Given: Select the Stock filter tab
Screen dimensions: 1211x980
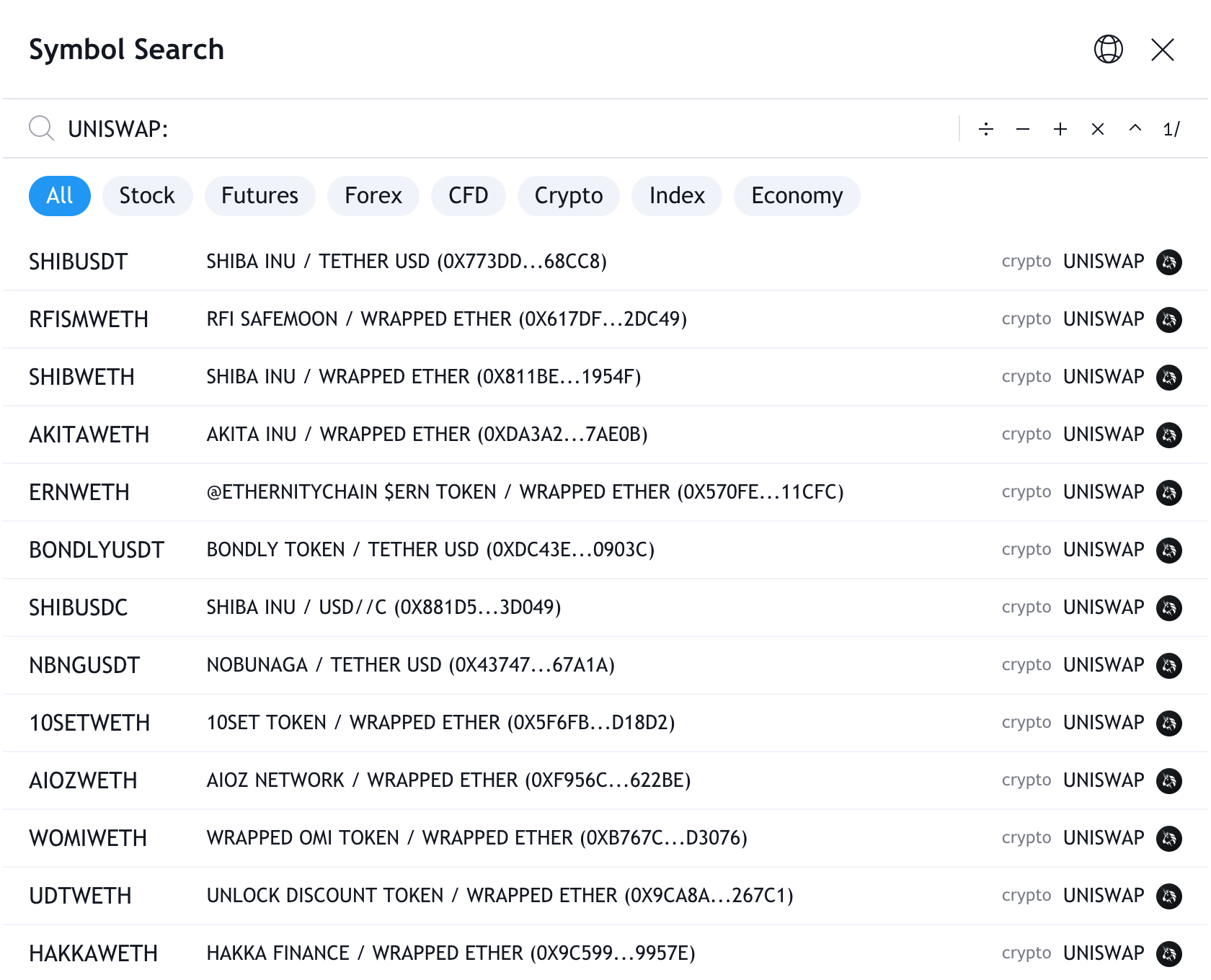Looking at the screenshot, I should tap(147, 196).
